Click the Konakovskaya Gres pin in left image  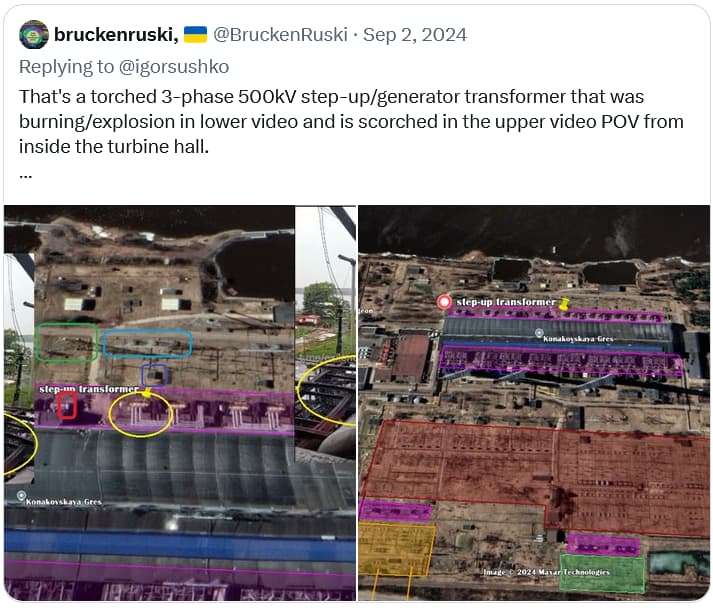click(21, 496)
